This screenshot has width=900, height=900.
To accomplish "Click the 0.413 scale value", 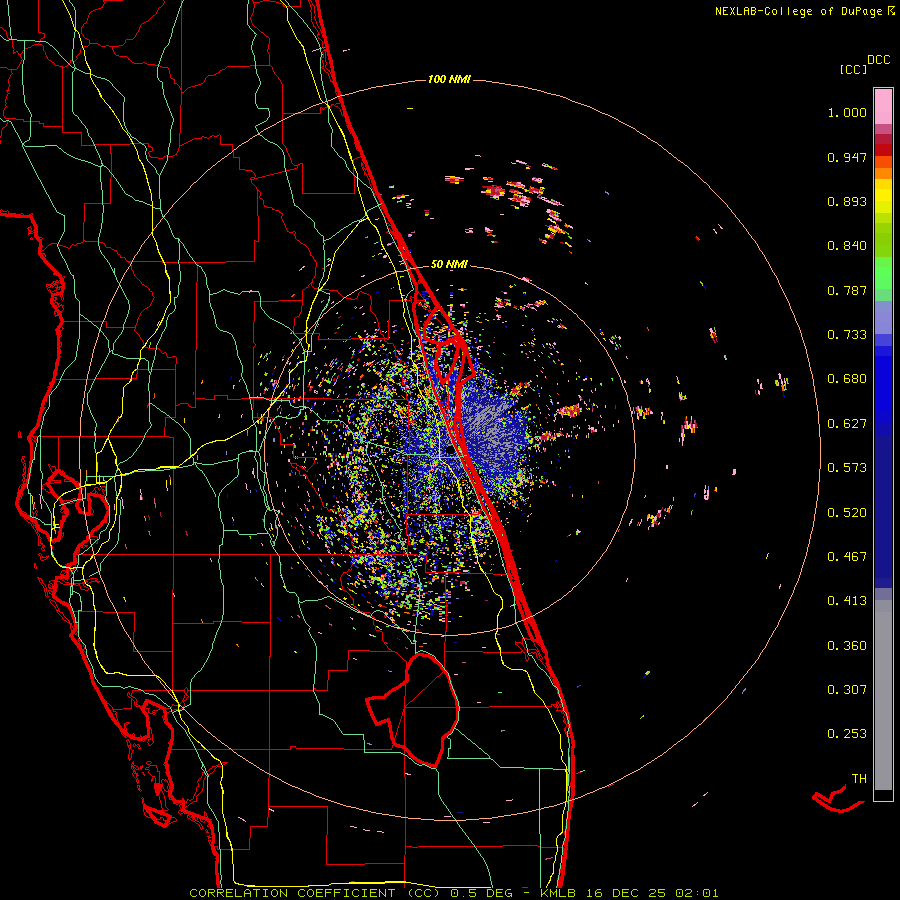I will click(847, 601).
